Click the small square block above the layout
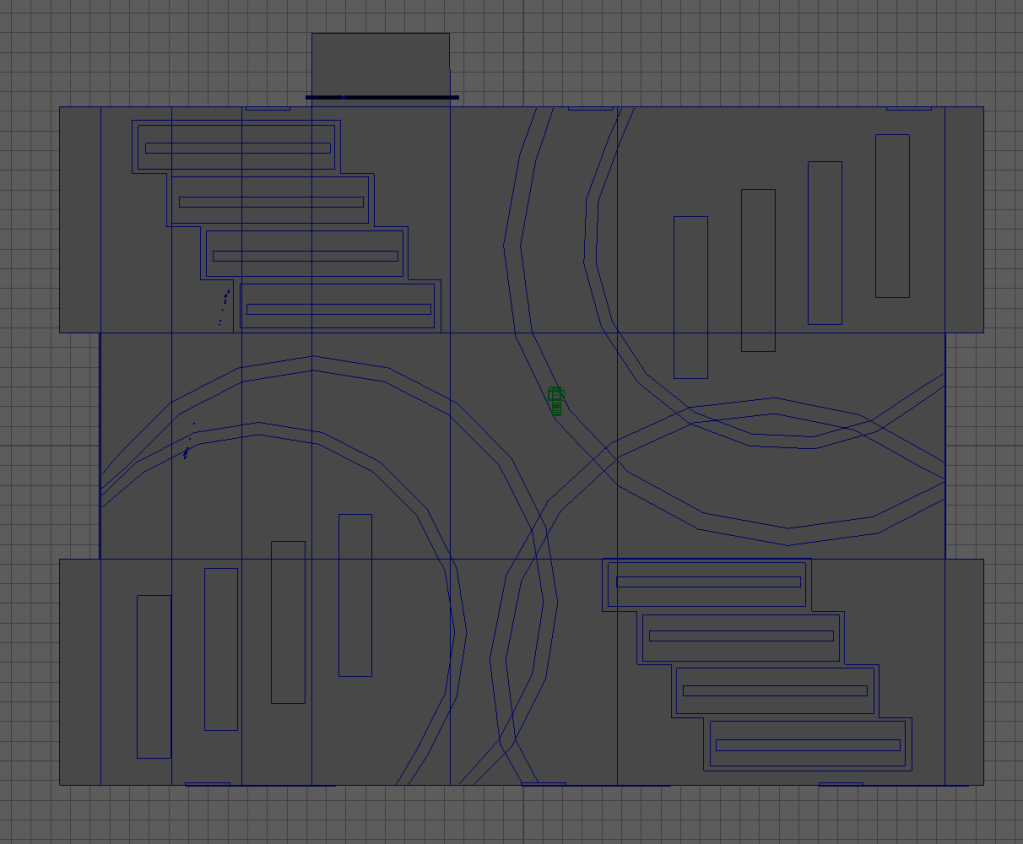Image resolution: width=1023 pixels, height=844 pixels. click(380, 63)
